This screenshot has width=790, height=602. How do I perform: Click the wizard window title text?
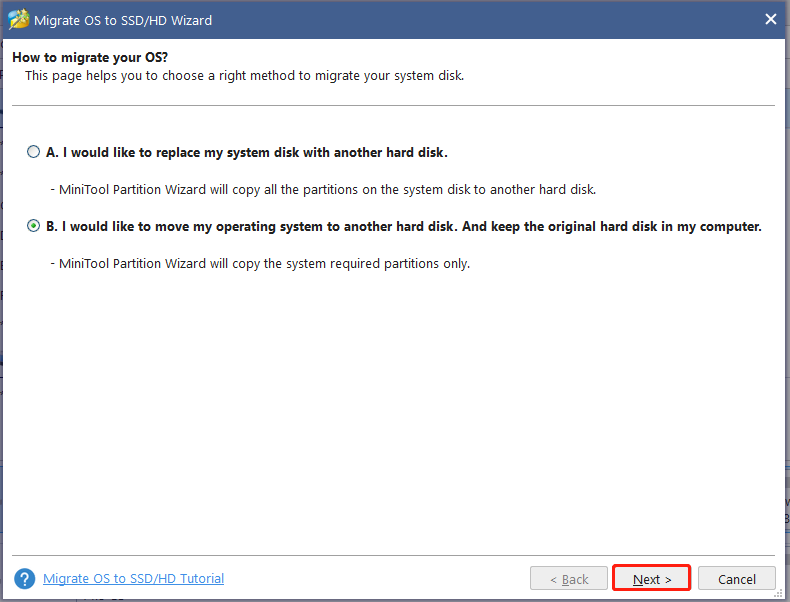click(x=123, y=20)
